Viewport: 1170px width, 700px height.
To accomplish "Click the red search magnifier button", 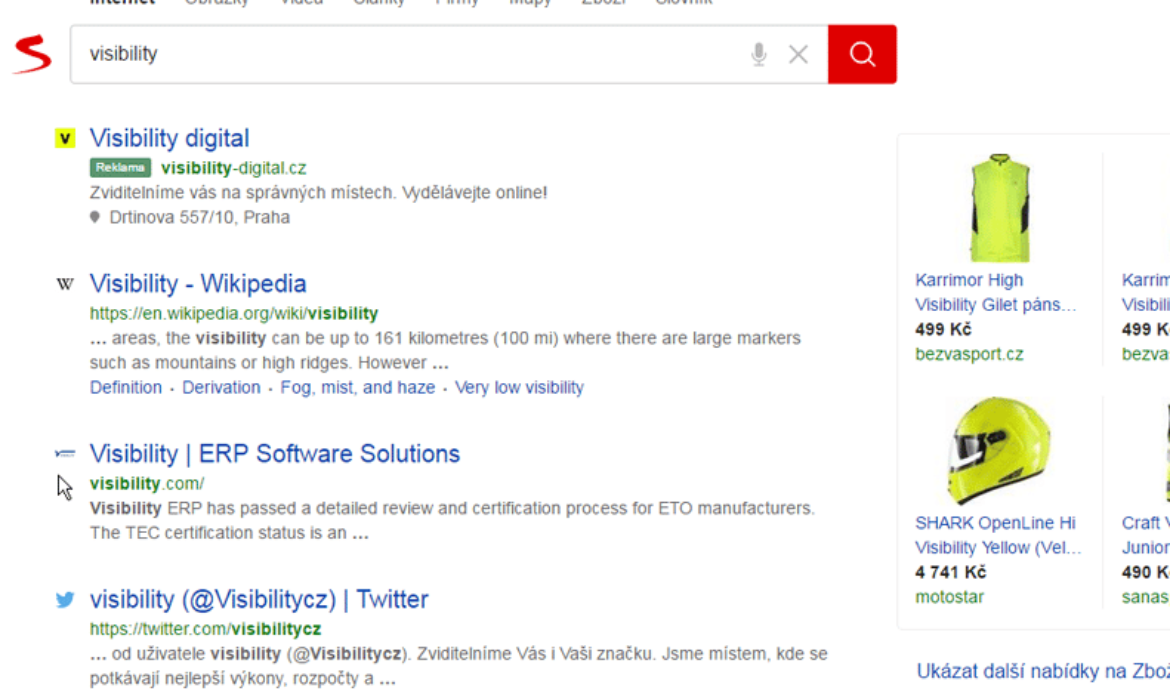I will pyautogui.click(x=862, y=54).
